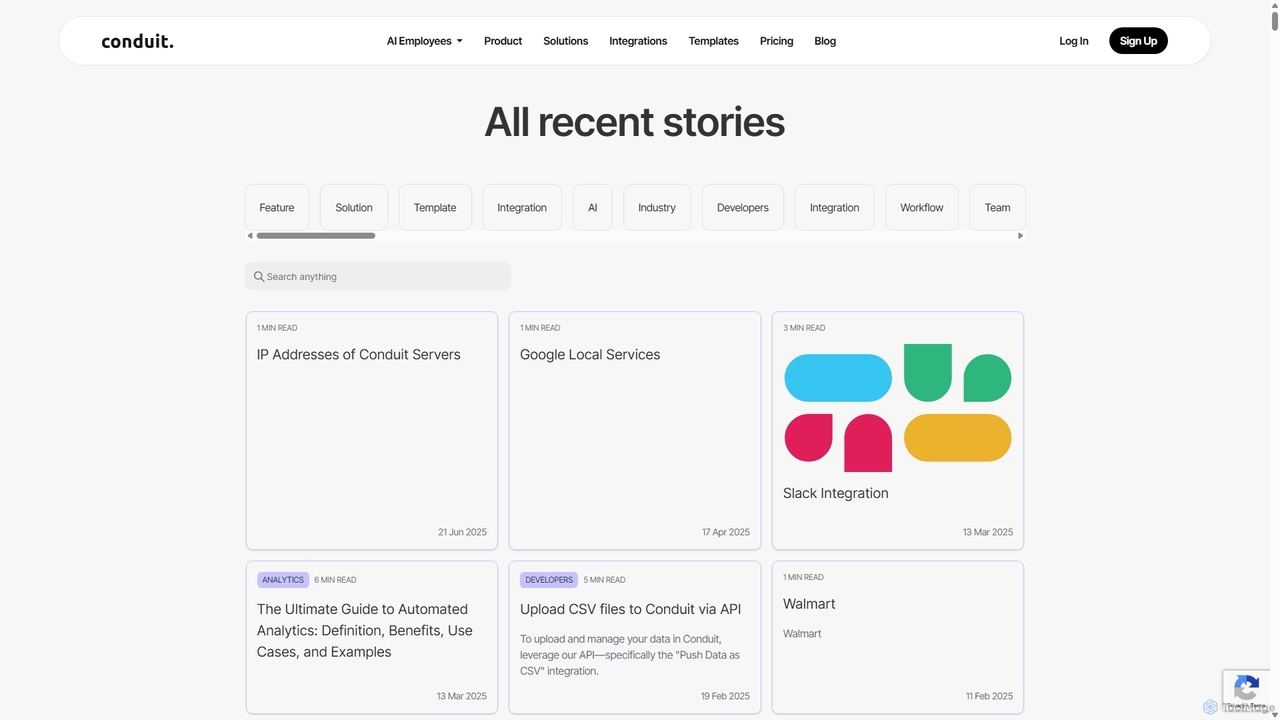Open the Solutions menu item
Image resolution: width=1280 pixels, height=720 pixels.
tap(566, 41)
